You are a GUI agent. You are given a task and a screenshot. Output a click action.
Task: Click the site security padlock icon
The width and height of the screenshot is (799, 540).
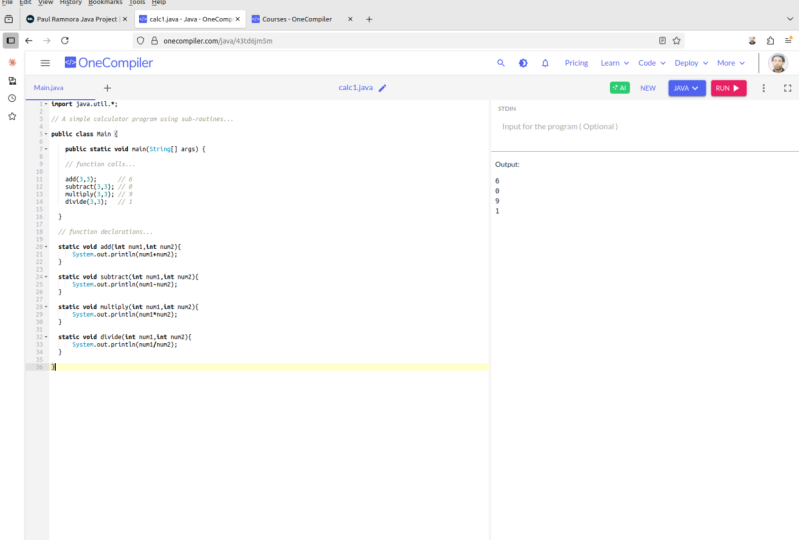point(154,41)
